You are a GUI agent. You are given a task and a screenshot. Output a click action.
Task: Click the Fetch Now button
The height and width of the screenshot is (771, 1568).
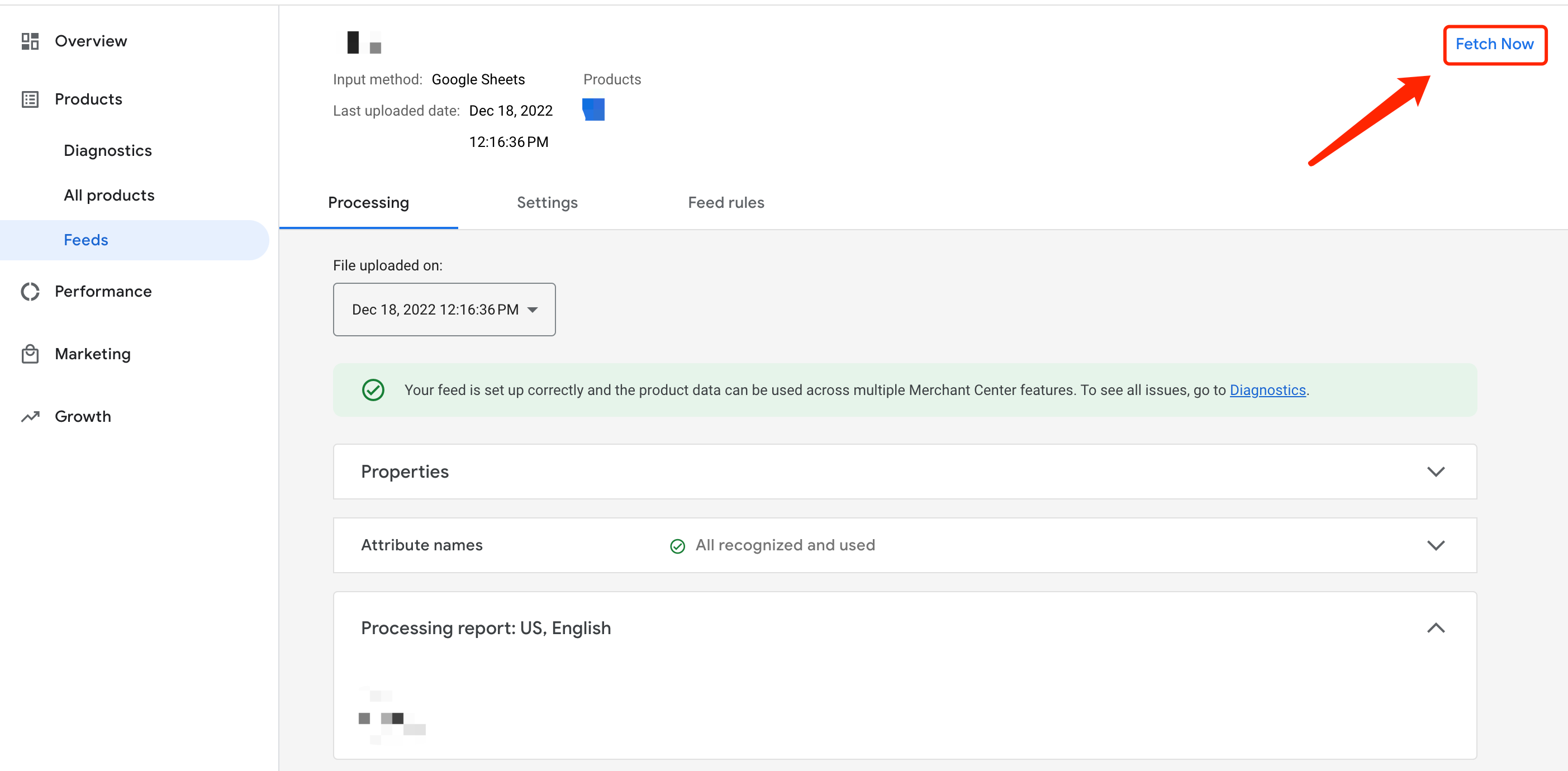(x=1494, y=45)
